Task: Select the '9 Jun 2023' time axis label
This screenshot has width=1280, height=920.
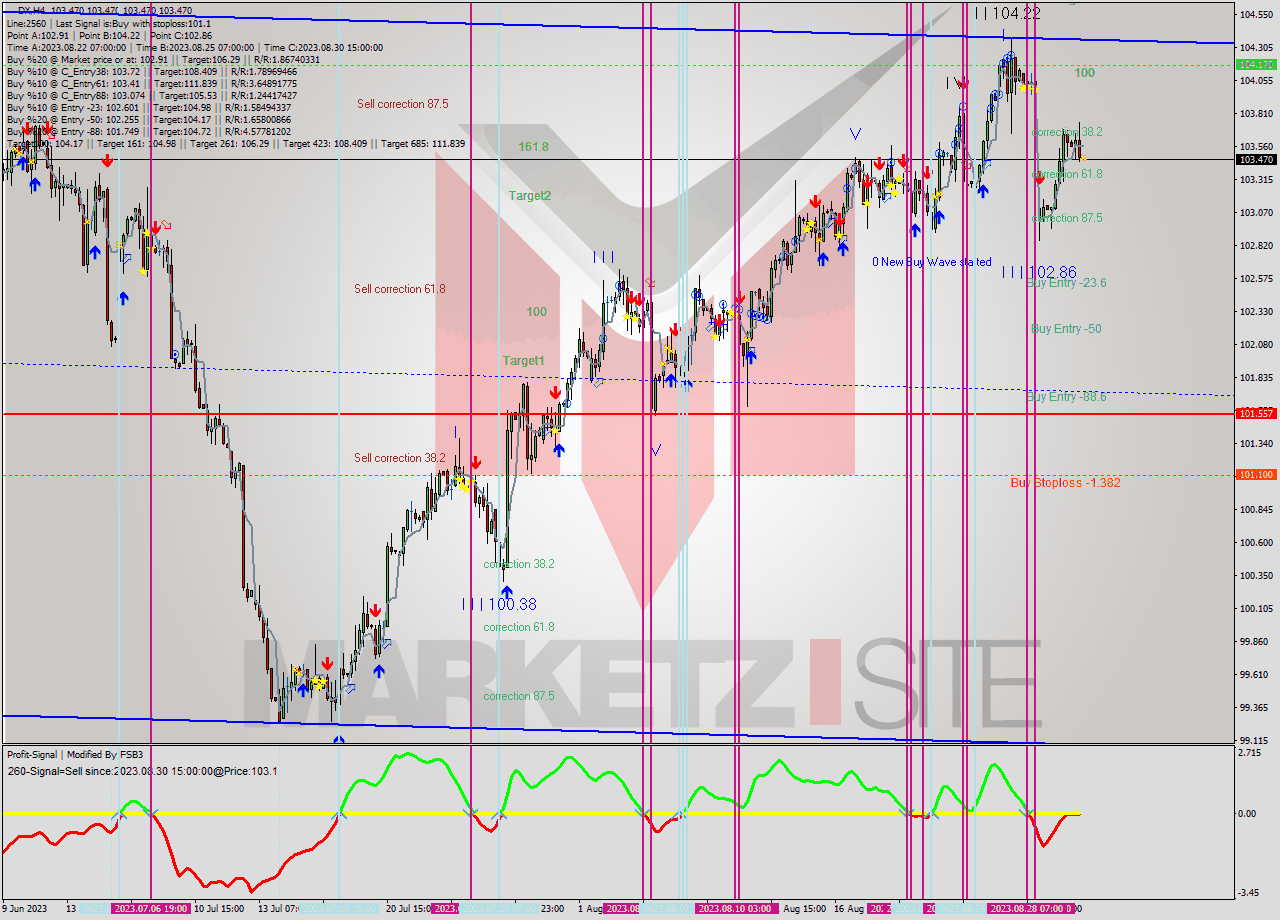Action: tap(25, 909)
